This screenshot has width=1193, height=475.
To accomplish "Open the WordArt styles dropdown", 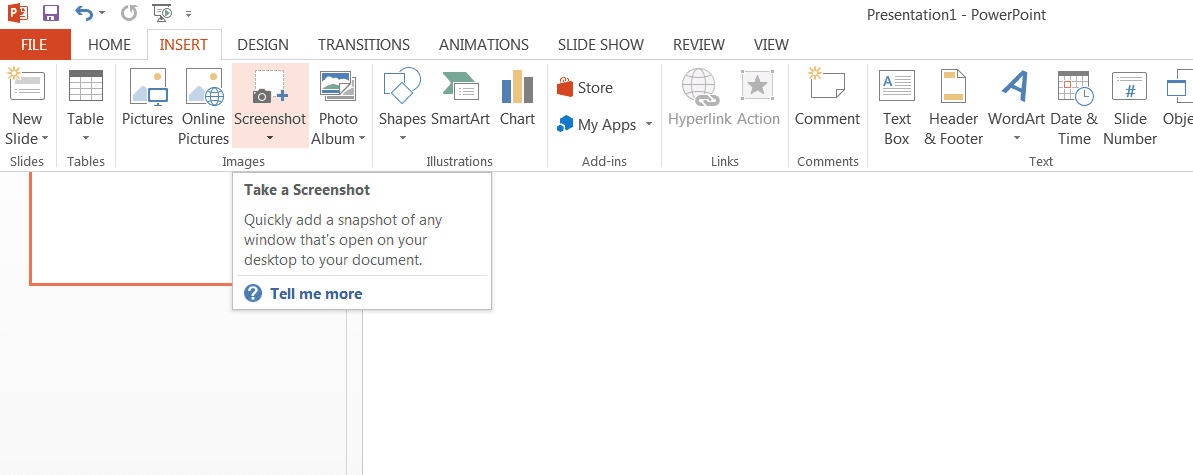I will (x=1016, y=138).
